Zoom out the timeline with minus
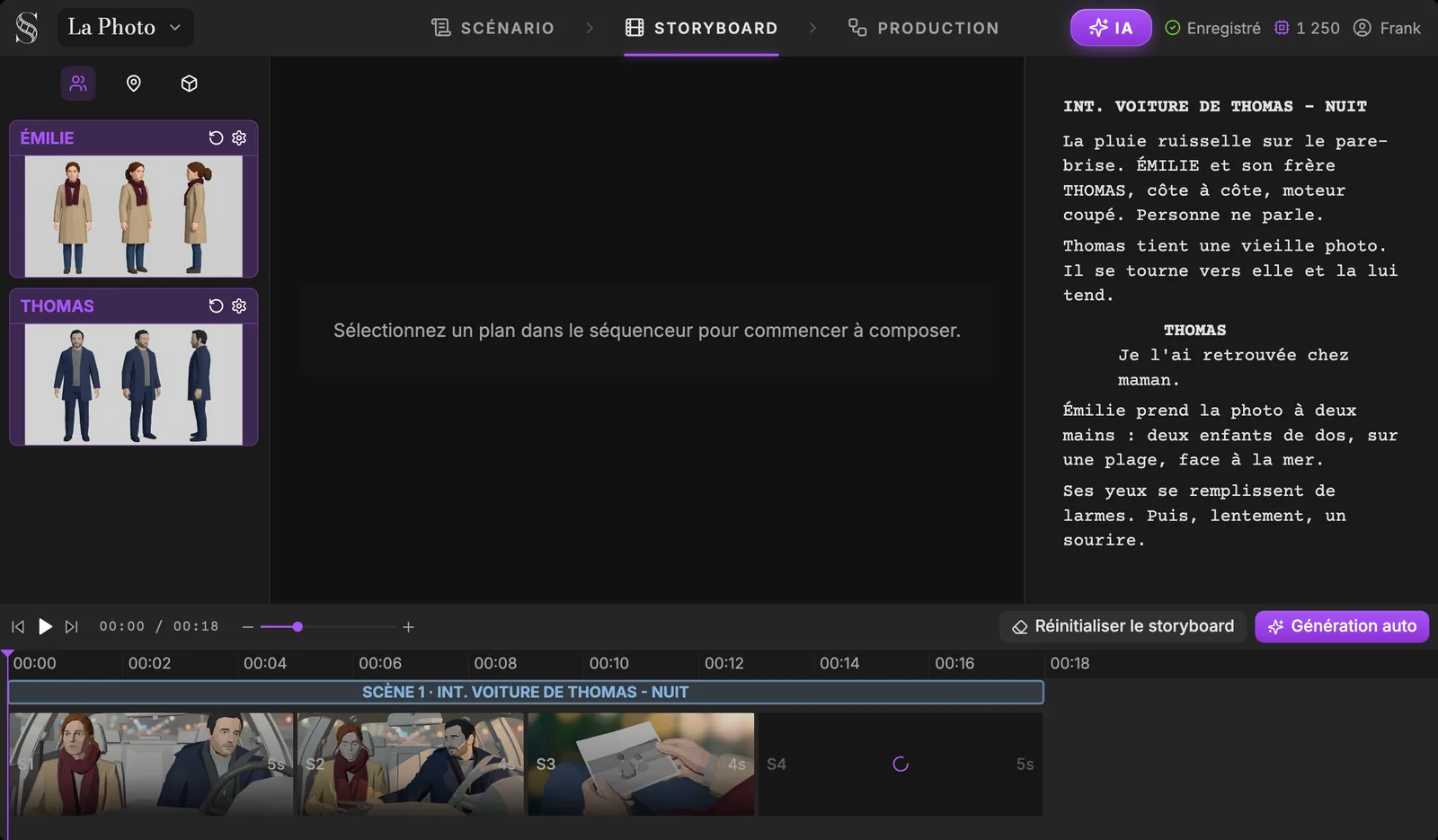This screenshot has width=1438, height=840. [x=248, y=627]
